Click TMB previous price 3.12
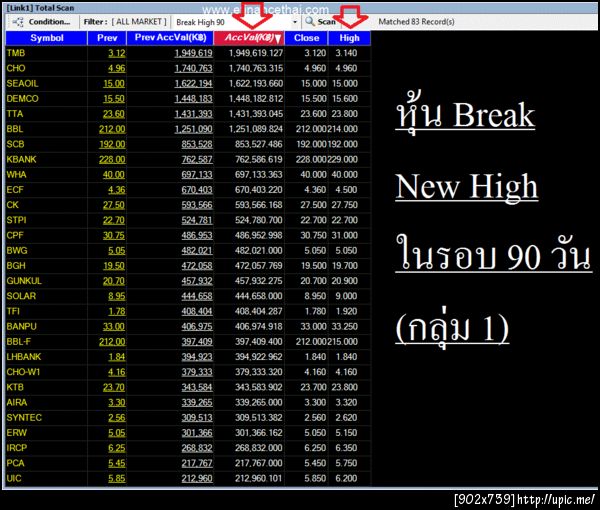This screenshot has height=510, width=600. 116,53
